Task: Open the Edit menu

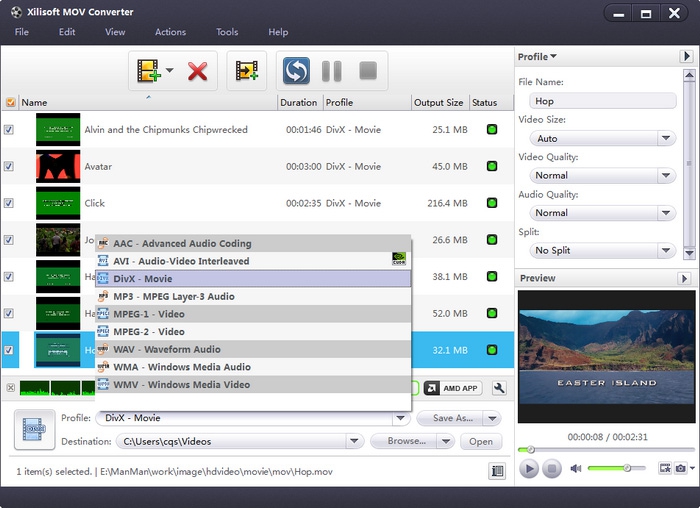Action: [67, 32]
